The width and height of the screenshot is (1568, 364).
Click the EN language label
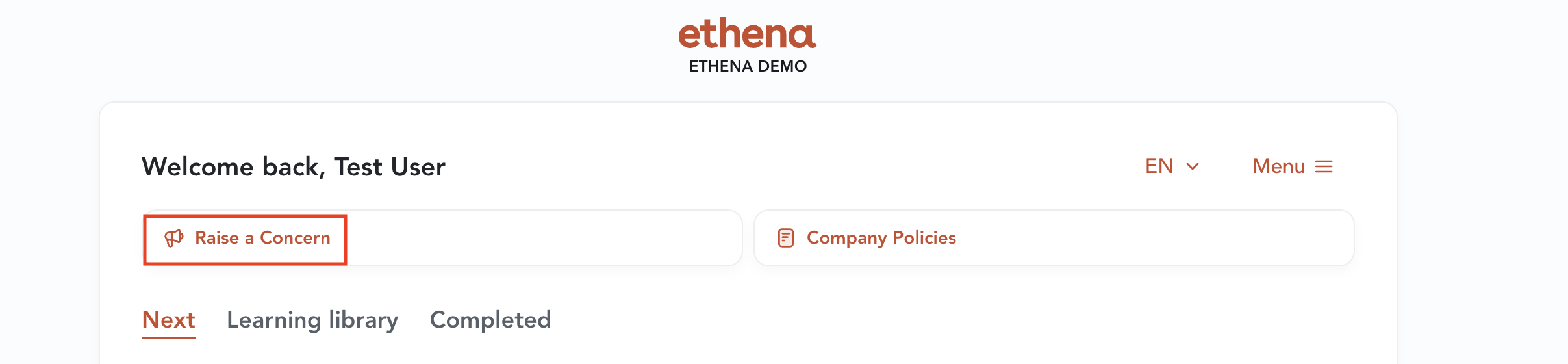coord(1159,166)
